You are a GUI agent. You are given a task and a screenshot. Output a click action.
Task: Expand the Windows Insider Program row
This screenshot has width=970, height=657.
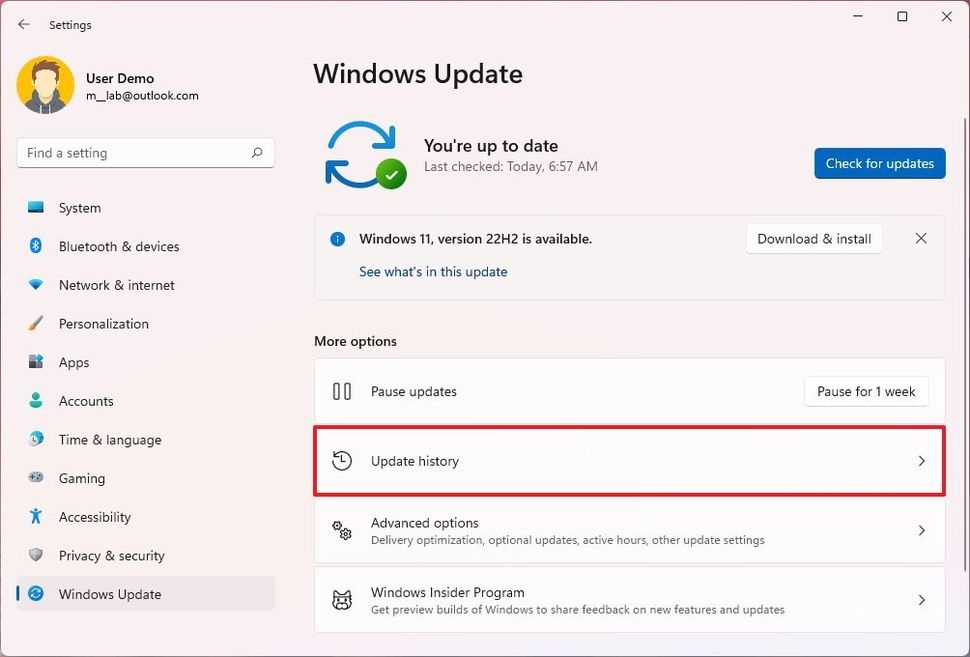[629, 599]
